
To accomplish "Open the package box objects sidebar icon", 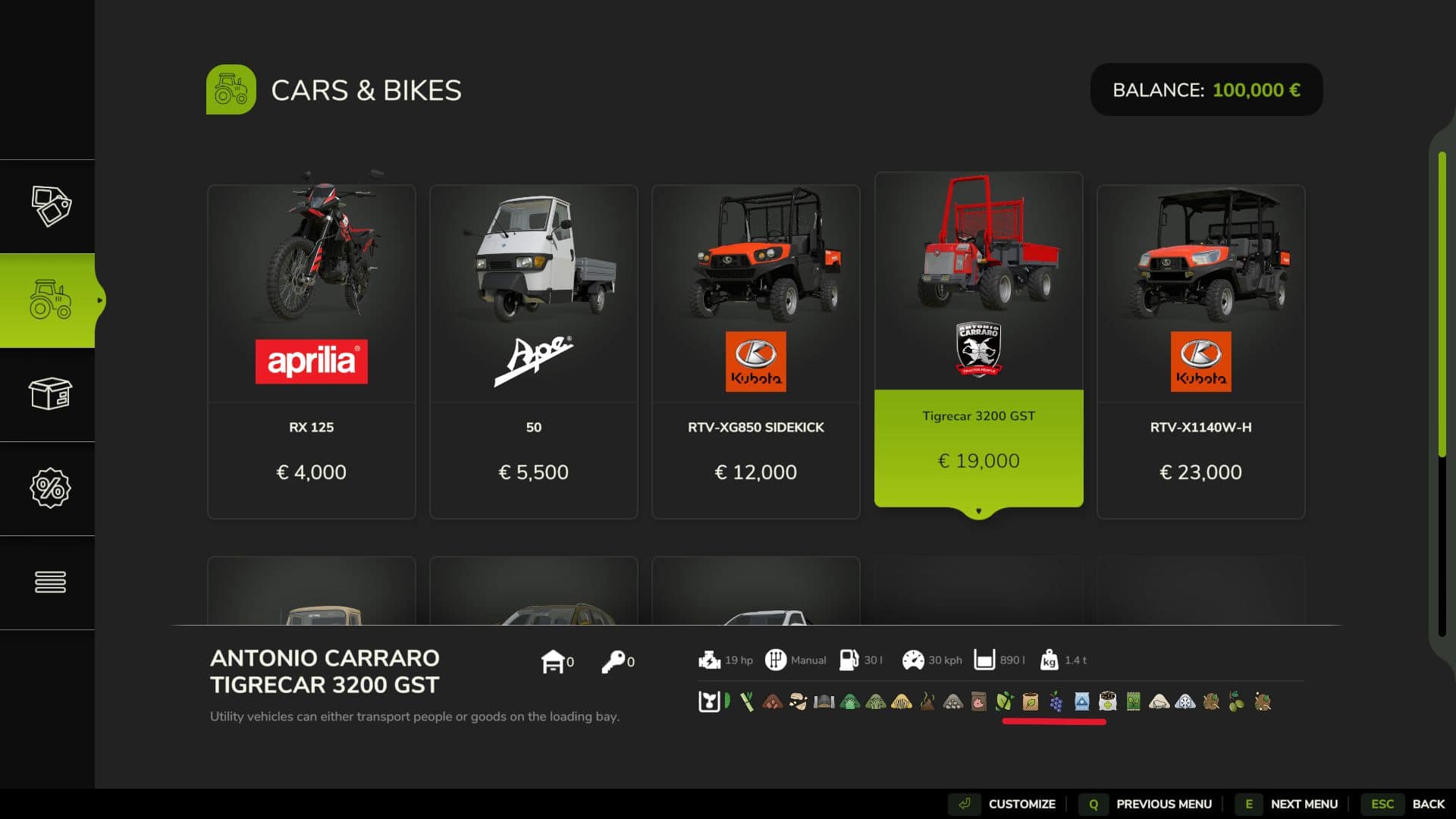I will pyautogui.click(x=50, y=394).
